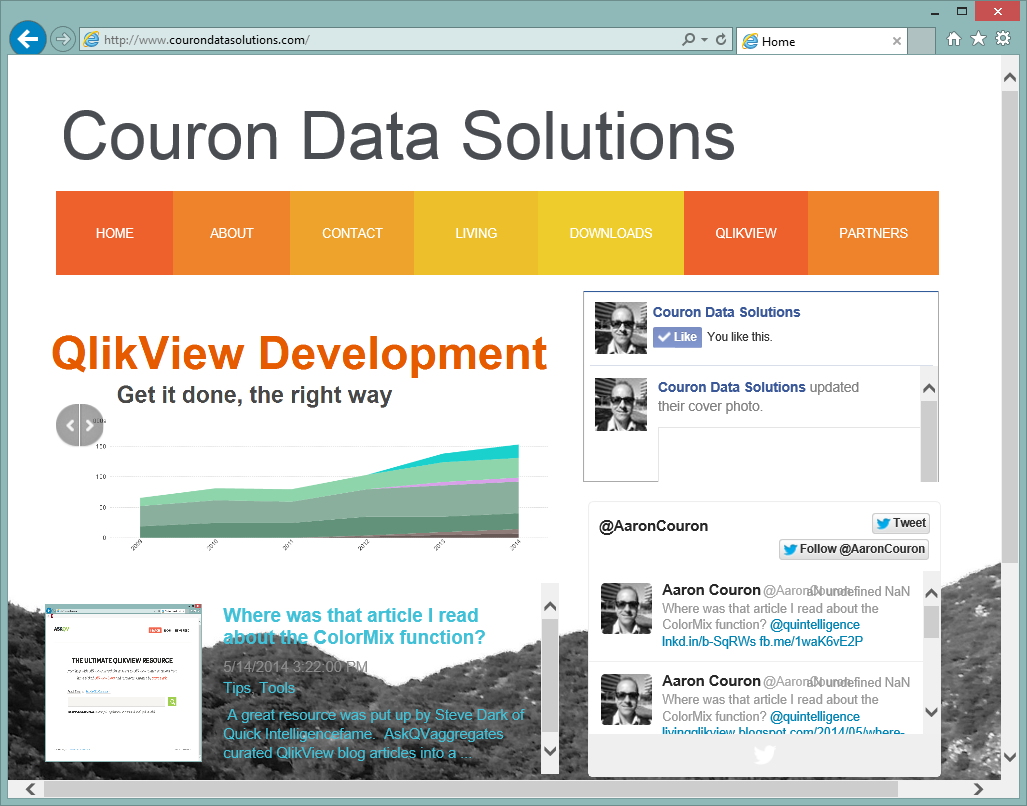Click the Couron Data Solutions site title
This screenshot has width=1027, height=806.
[398, 136]
